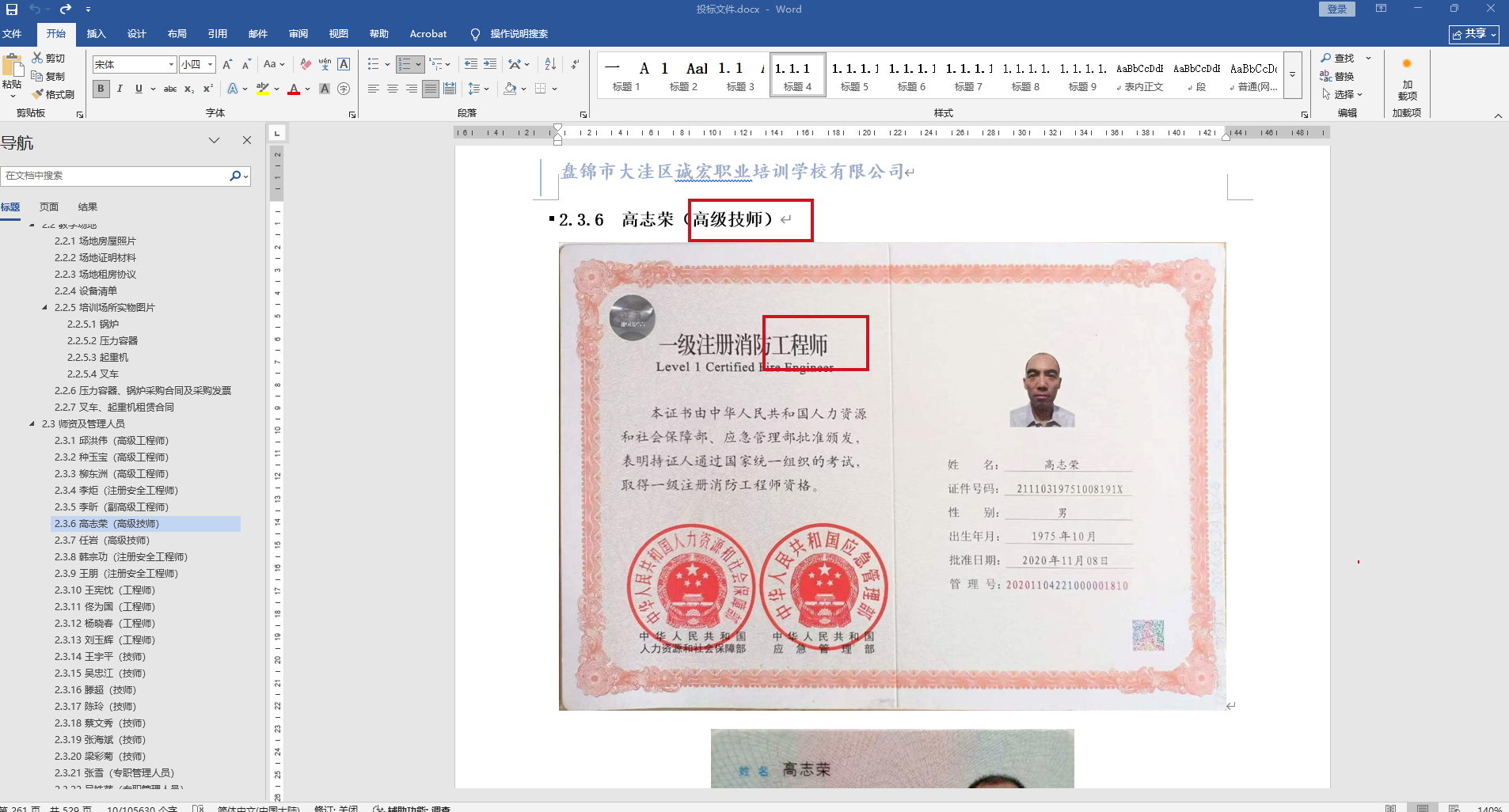Viewport: 1509px width, 812px height.
Task: Save the document with the floppy icon
Action: point(12,9)
